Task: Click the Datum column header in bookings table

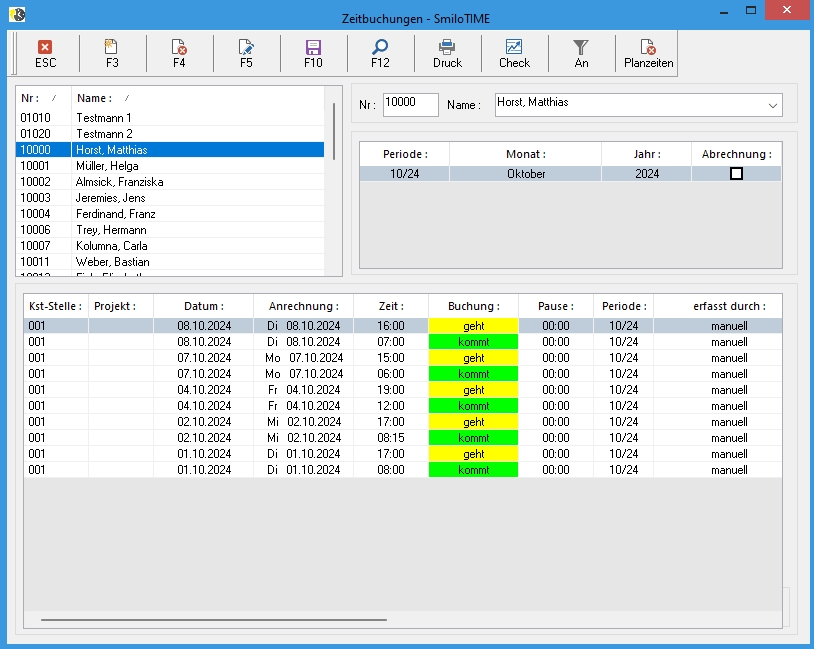Action: point(203,306)
